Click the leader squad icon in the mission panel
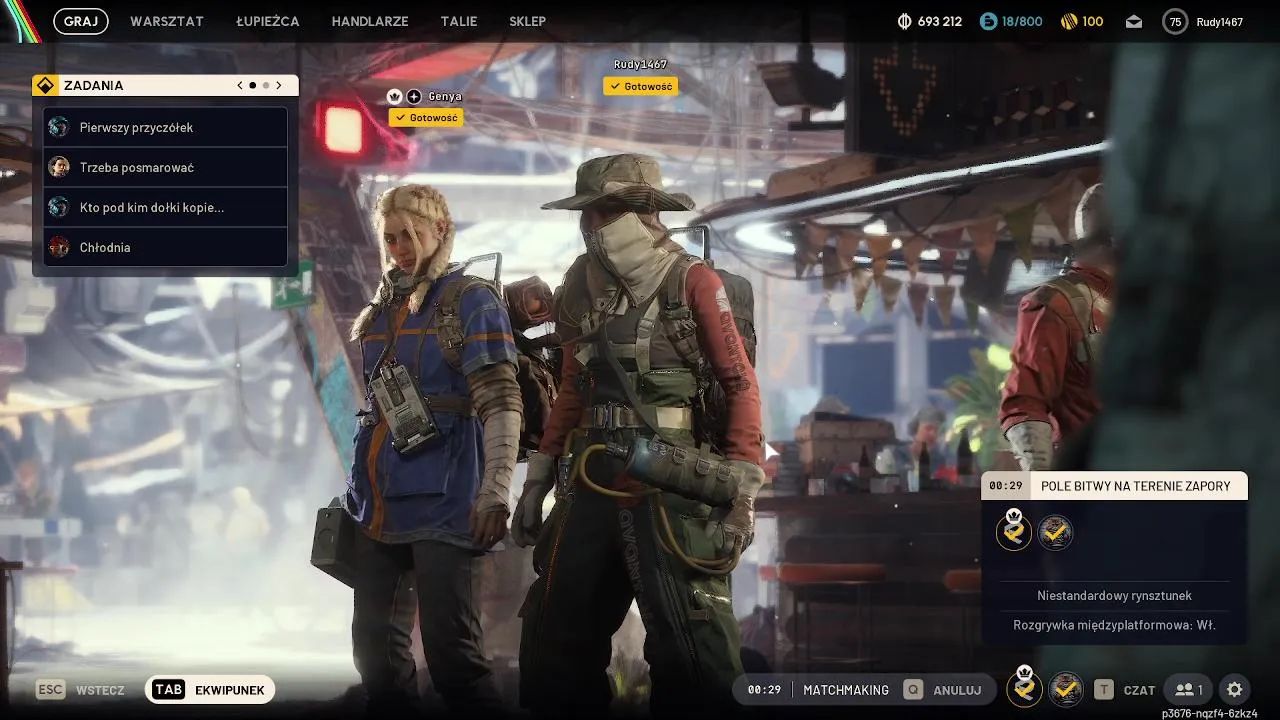Image resolution: width=1280 pixels, height=720 pixels. pyautogui.click(x=1014, y=532)
